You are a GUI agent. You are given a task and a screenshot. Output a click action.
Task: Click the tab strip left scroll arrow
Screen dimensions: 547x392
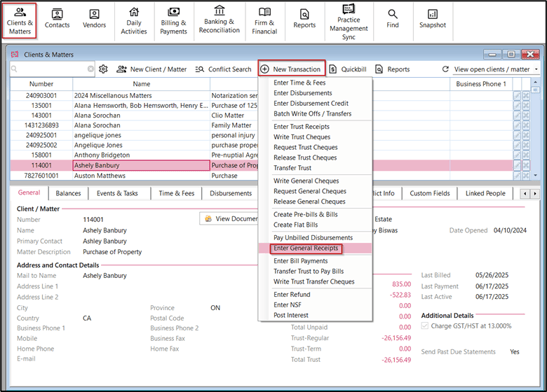click(525, 194)
